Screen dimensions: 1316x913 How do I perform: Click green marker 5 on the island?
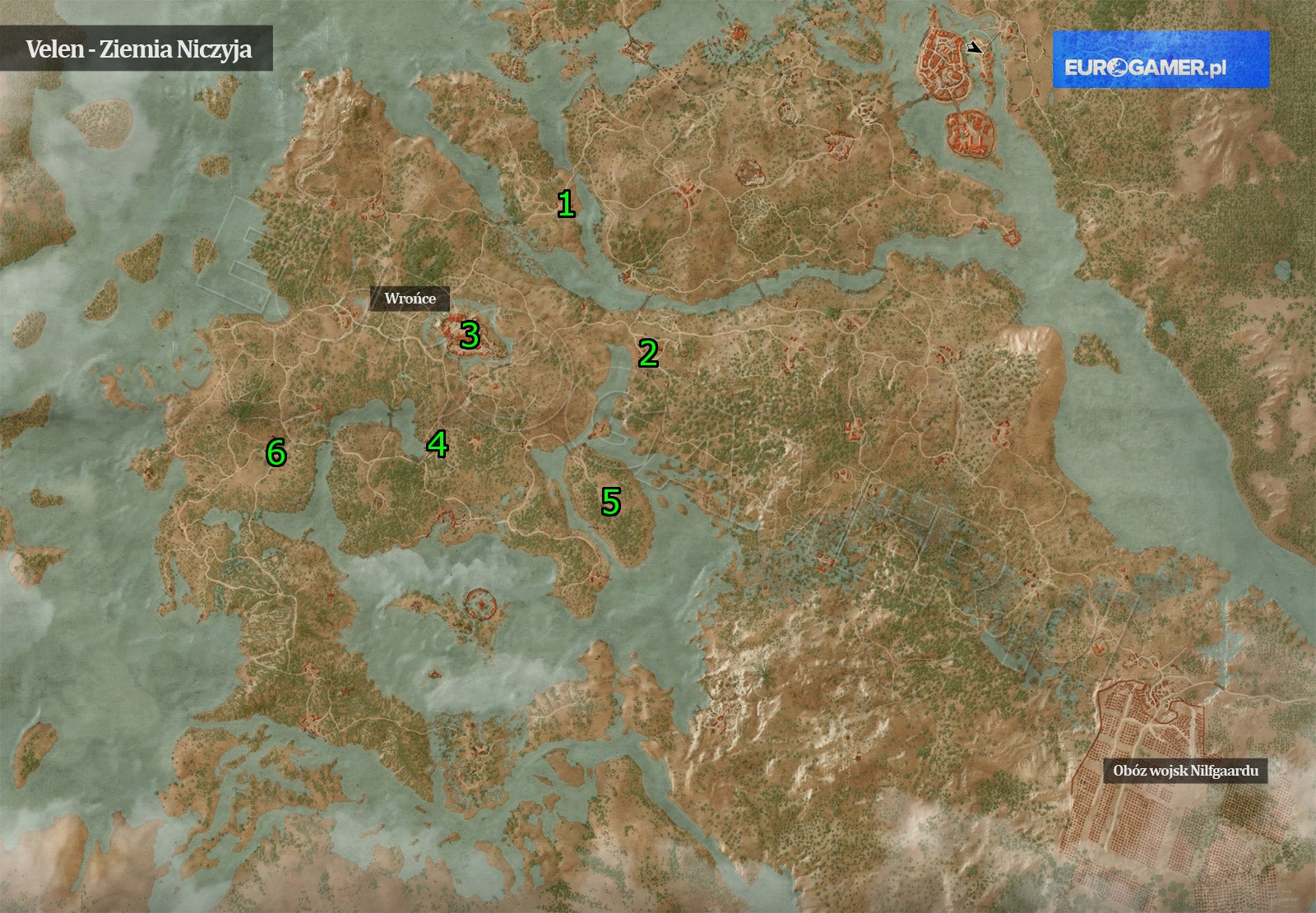610,501
